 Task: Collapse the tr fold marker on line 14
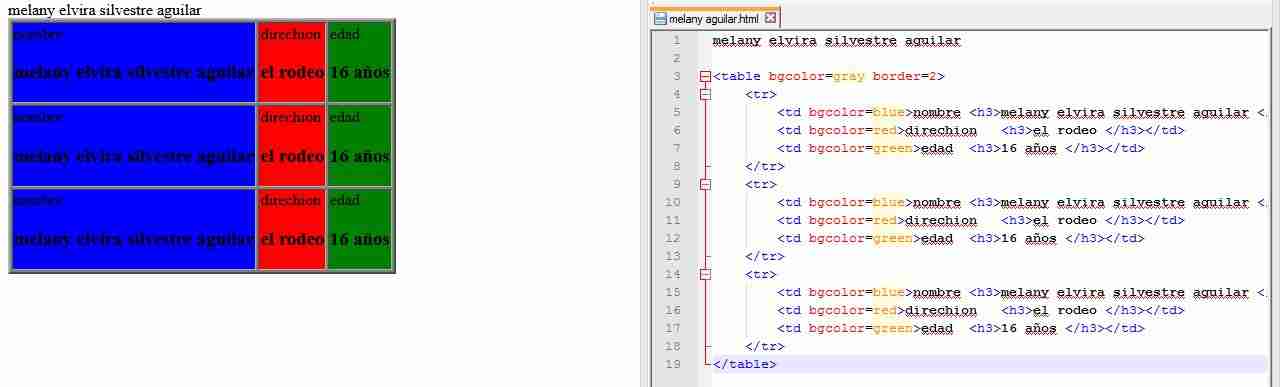706,274
